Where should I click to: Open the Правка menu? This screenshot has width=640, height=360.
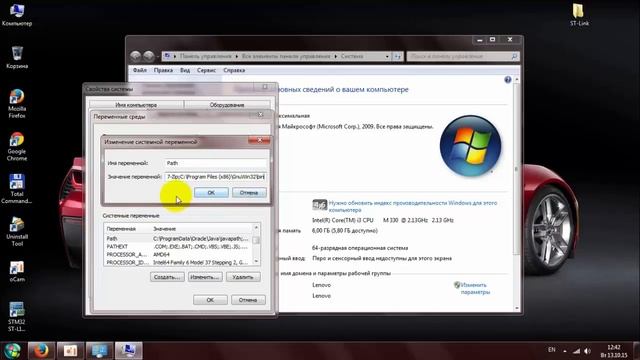[x=163, y=70]
